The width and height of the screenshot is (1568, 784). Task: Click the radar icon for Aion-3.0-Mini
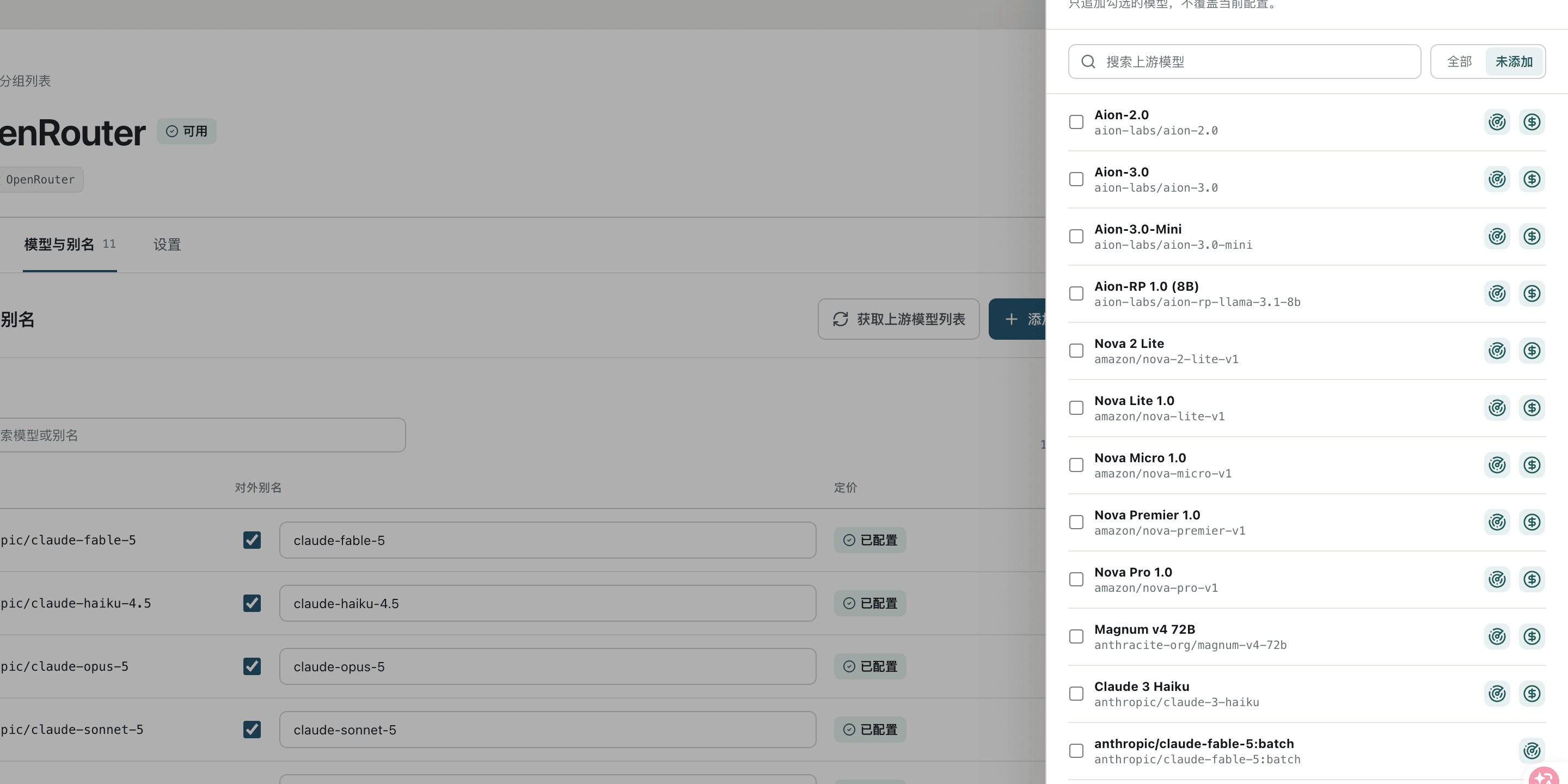pos(1497,236)
